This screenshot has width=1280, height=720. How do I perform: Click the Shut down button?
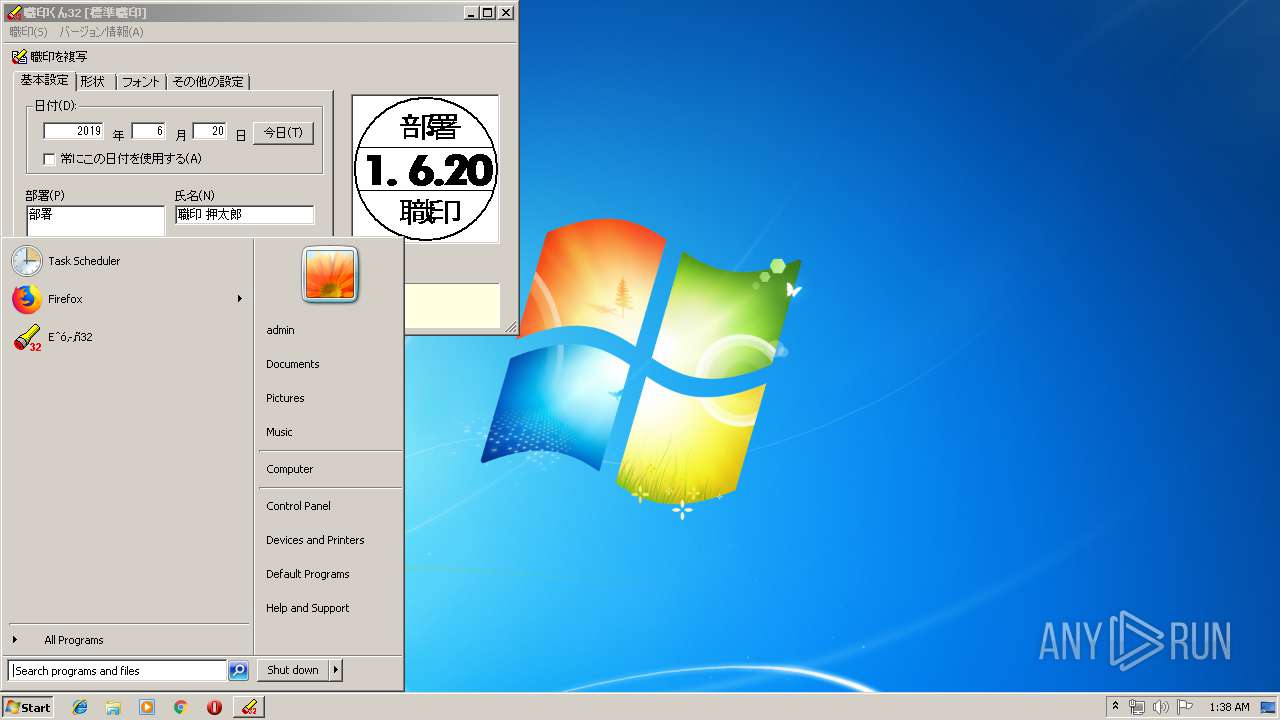293,670
